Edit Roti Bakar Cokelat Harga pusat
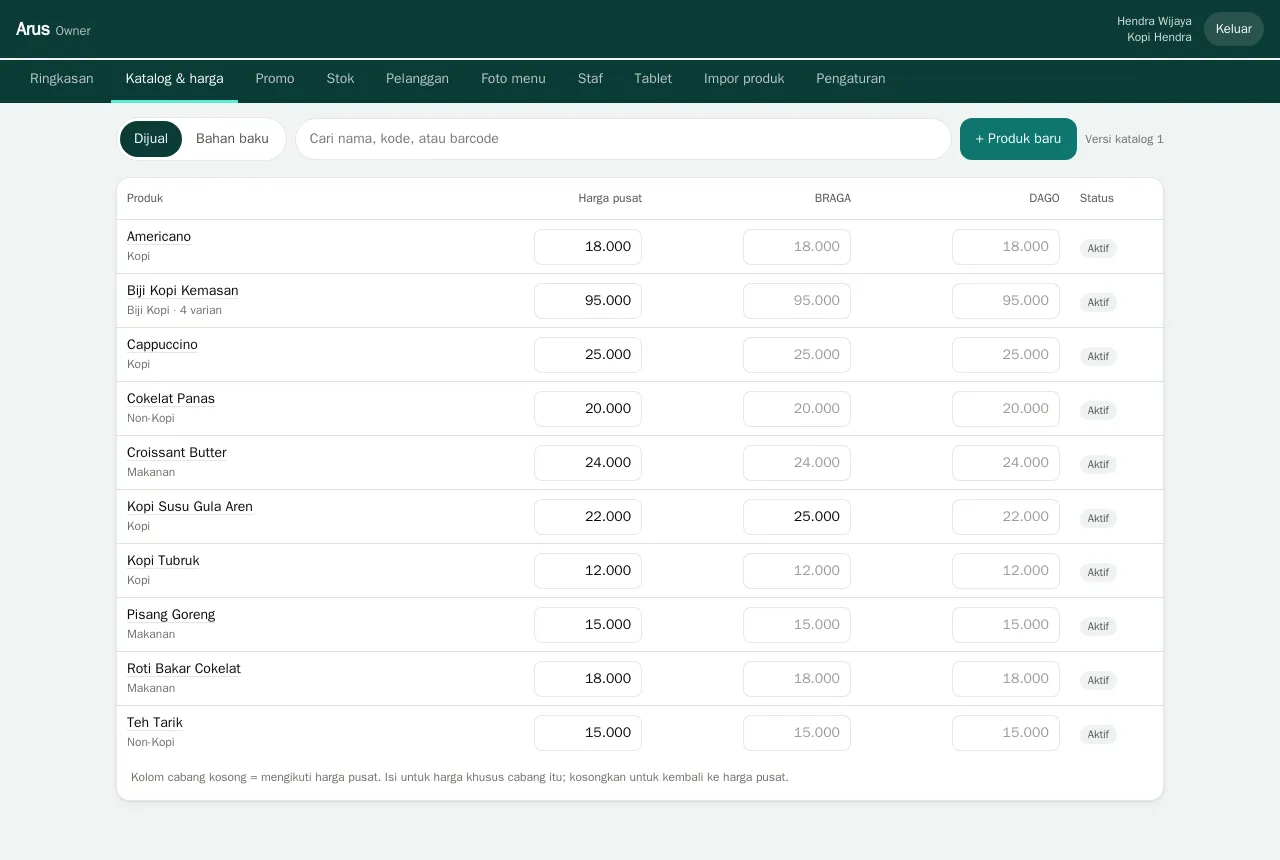The width and height of the screenshot is (1280, 860). (x=588, y=679)
